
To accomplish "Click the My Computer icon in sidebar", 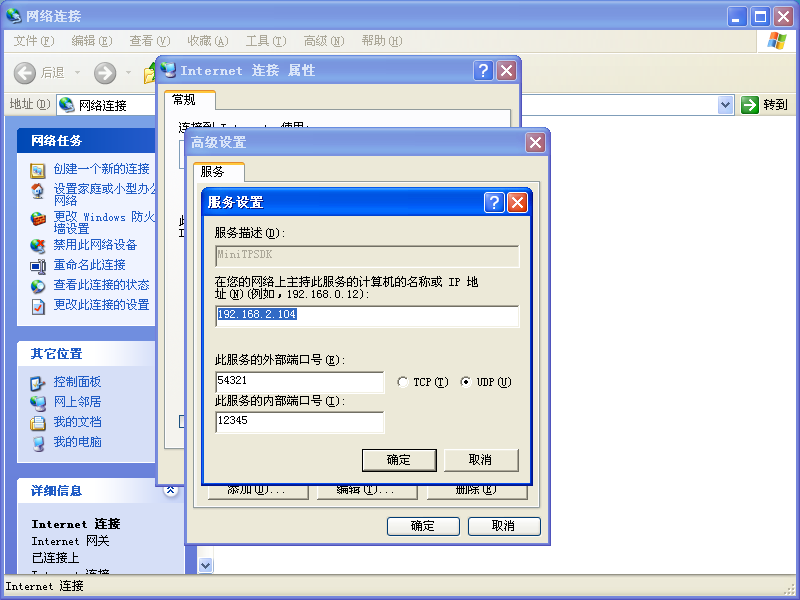I will pos(38,442).
